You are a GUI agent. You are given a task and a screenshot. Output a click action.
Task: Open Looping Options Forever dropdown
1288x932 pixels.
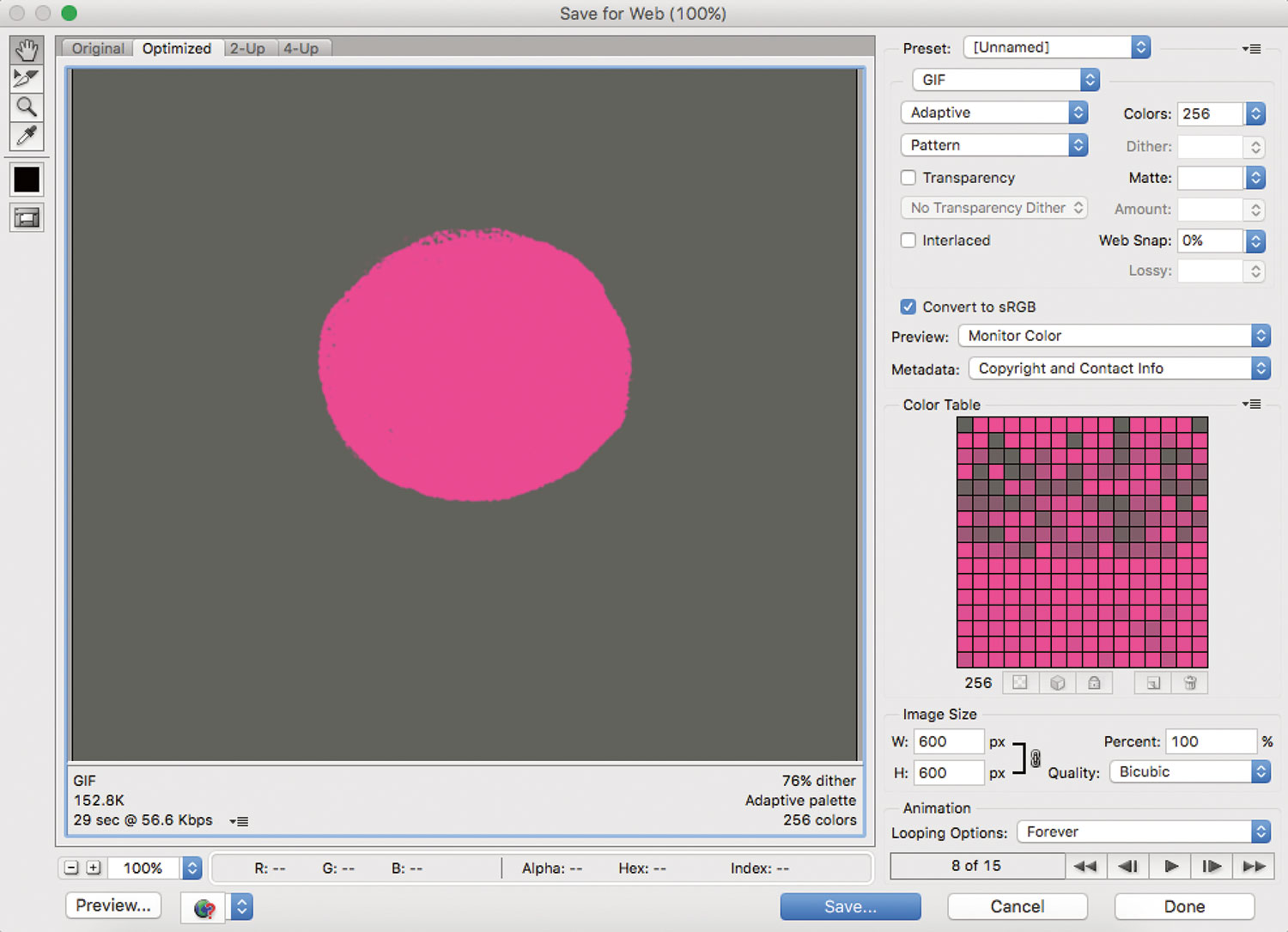[x=1144, y=831]
